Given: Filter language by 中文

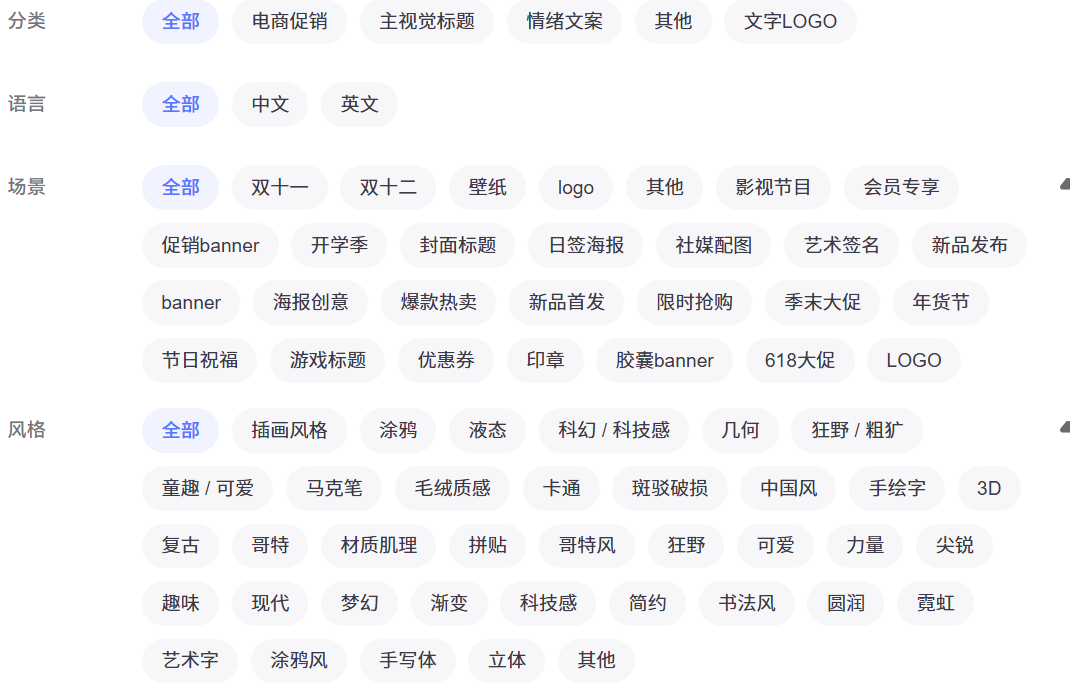Looking at the screenshot, I should [270, 104].
